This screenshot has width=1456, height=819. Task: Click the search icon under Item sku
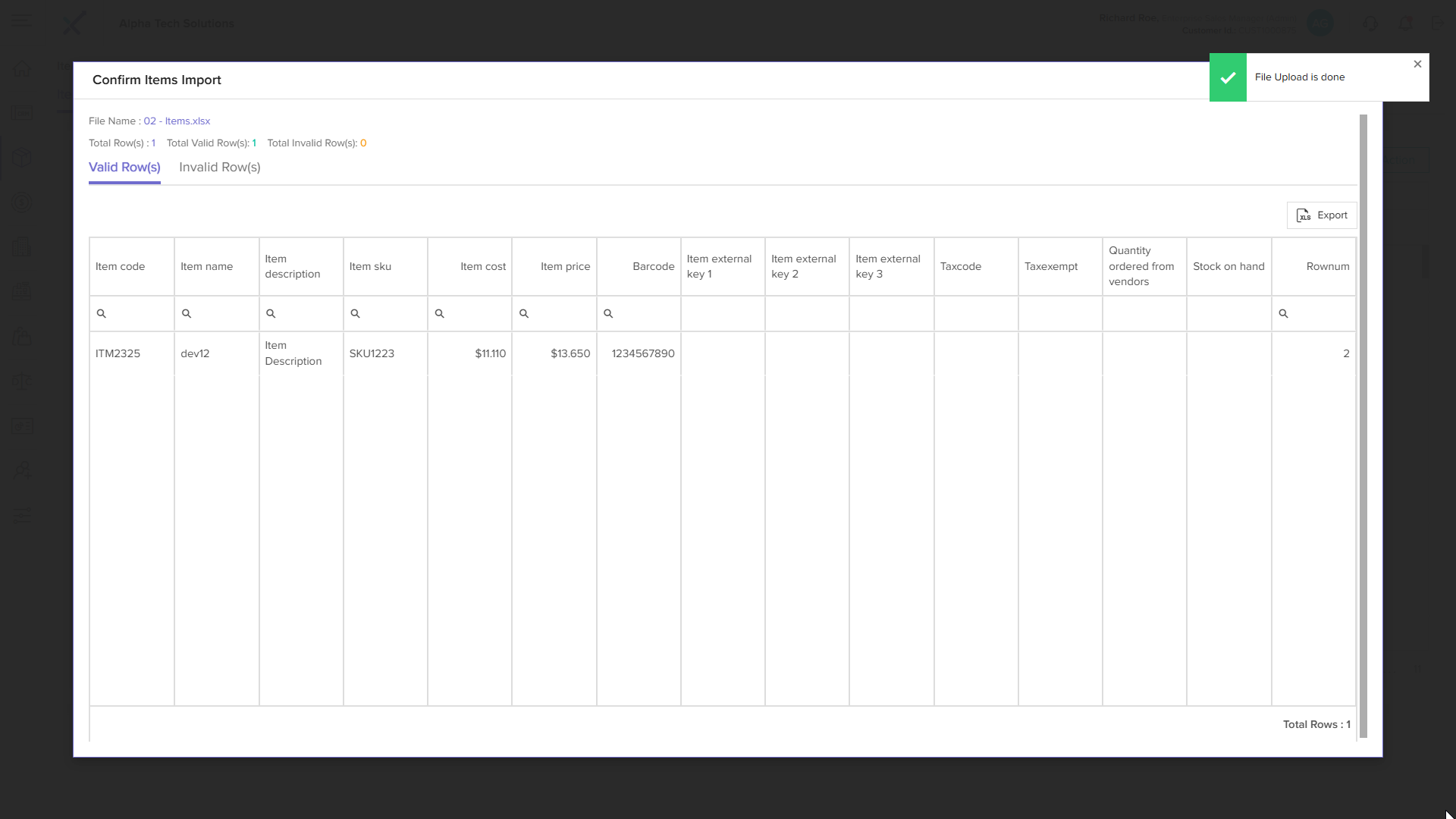tap(355, 314)
